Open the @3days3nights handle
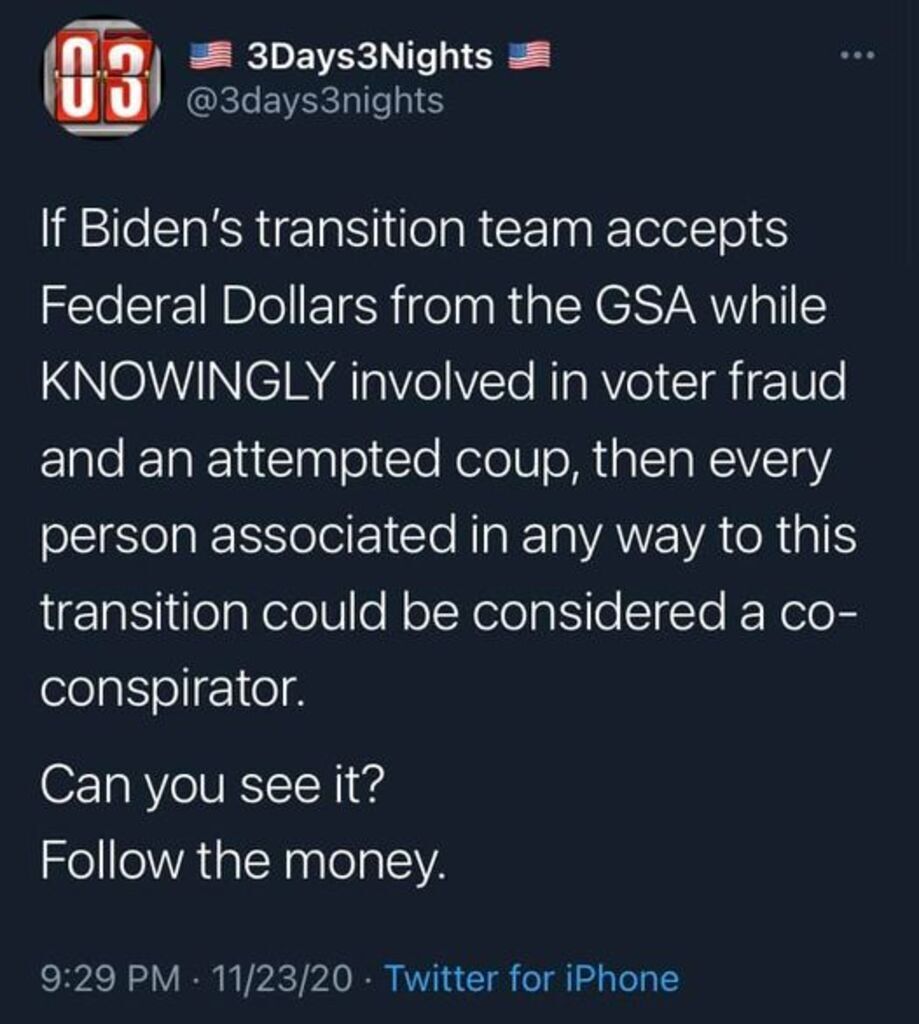Viewport: 919px width, 1024px height. tap(317, 100)
